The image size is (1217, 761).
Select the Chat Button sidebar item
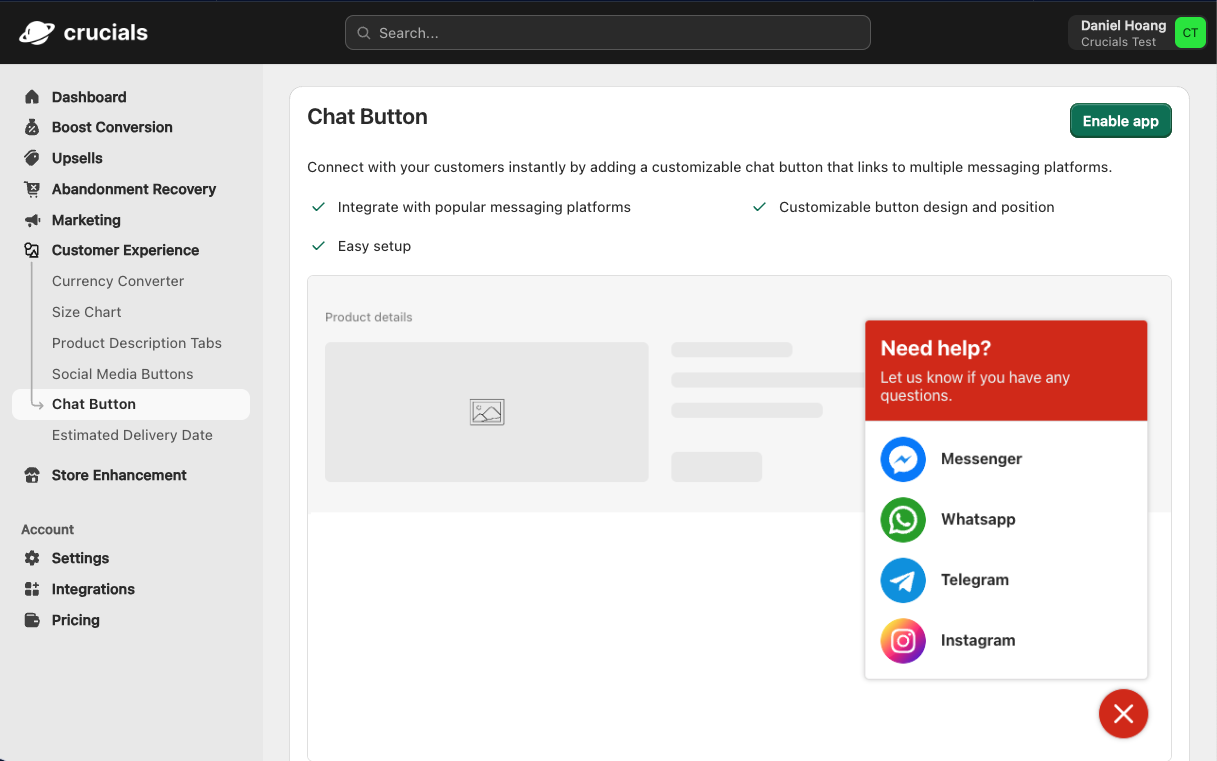130,404
